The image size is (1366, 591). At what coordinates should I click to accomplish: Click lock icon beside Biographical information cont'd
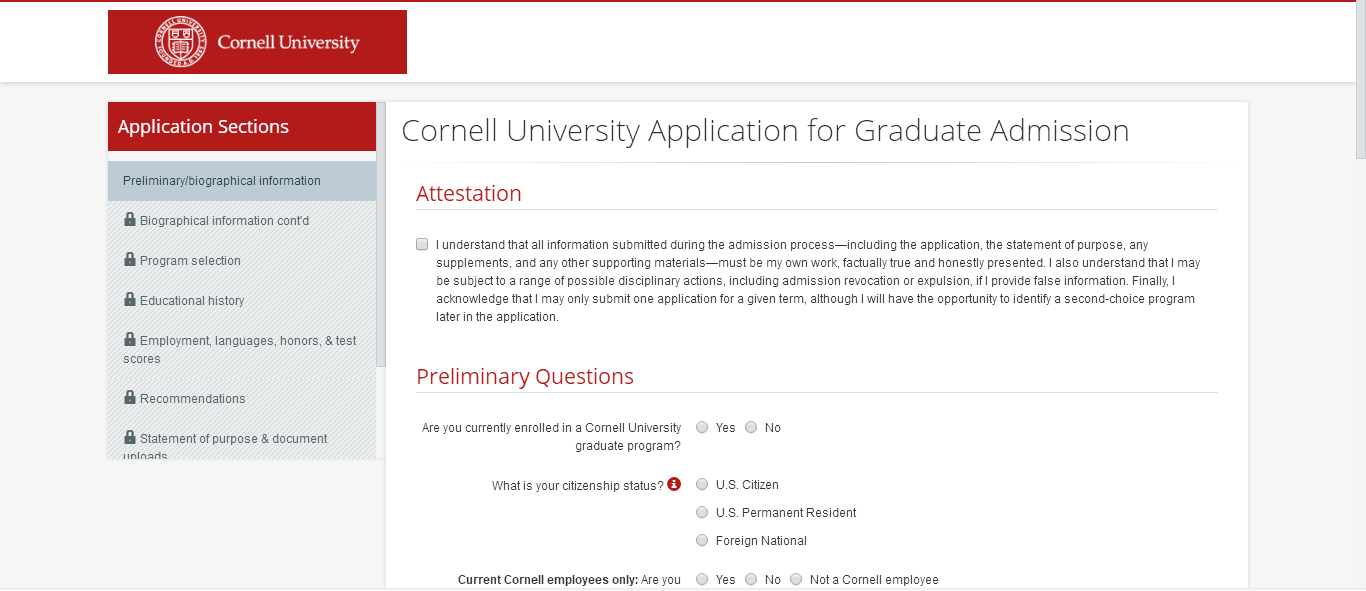[130, 220]
